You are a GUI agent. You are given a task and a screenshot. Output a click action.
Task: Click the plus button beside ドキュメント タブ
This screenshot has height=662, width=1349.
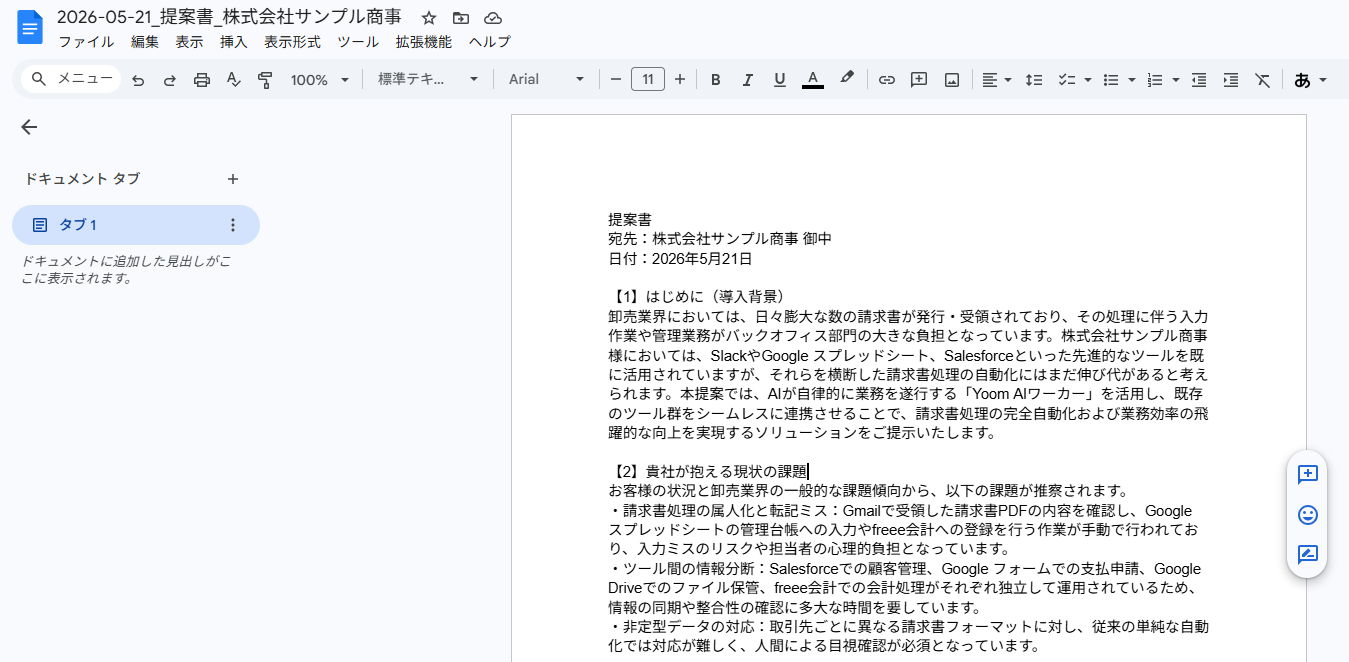point(233,179)
